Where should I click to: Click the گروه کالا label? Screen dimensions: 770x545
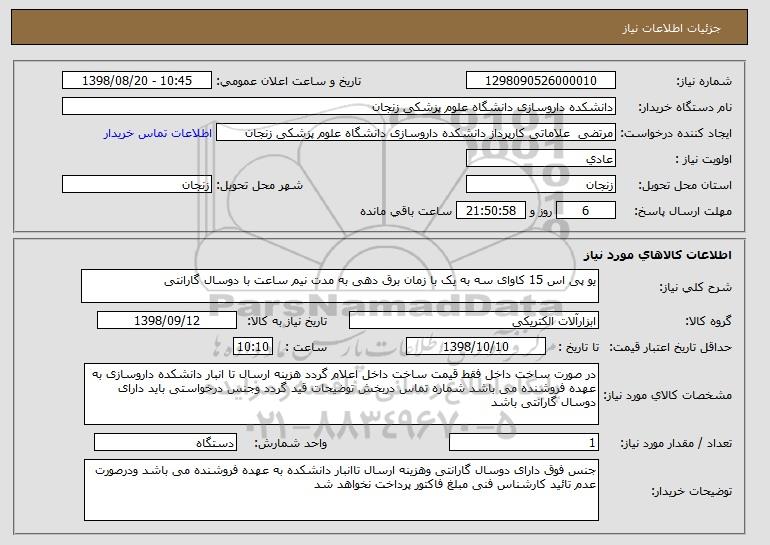click(x=709, y=322)
